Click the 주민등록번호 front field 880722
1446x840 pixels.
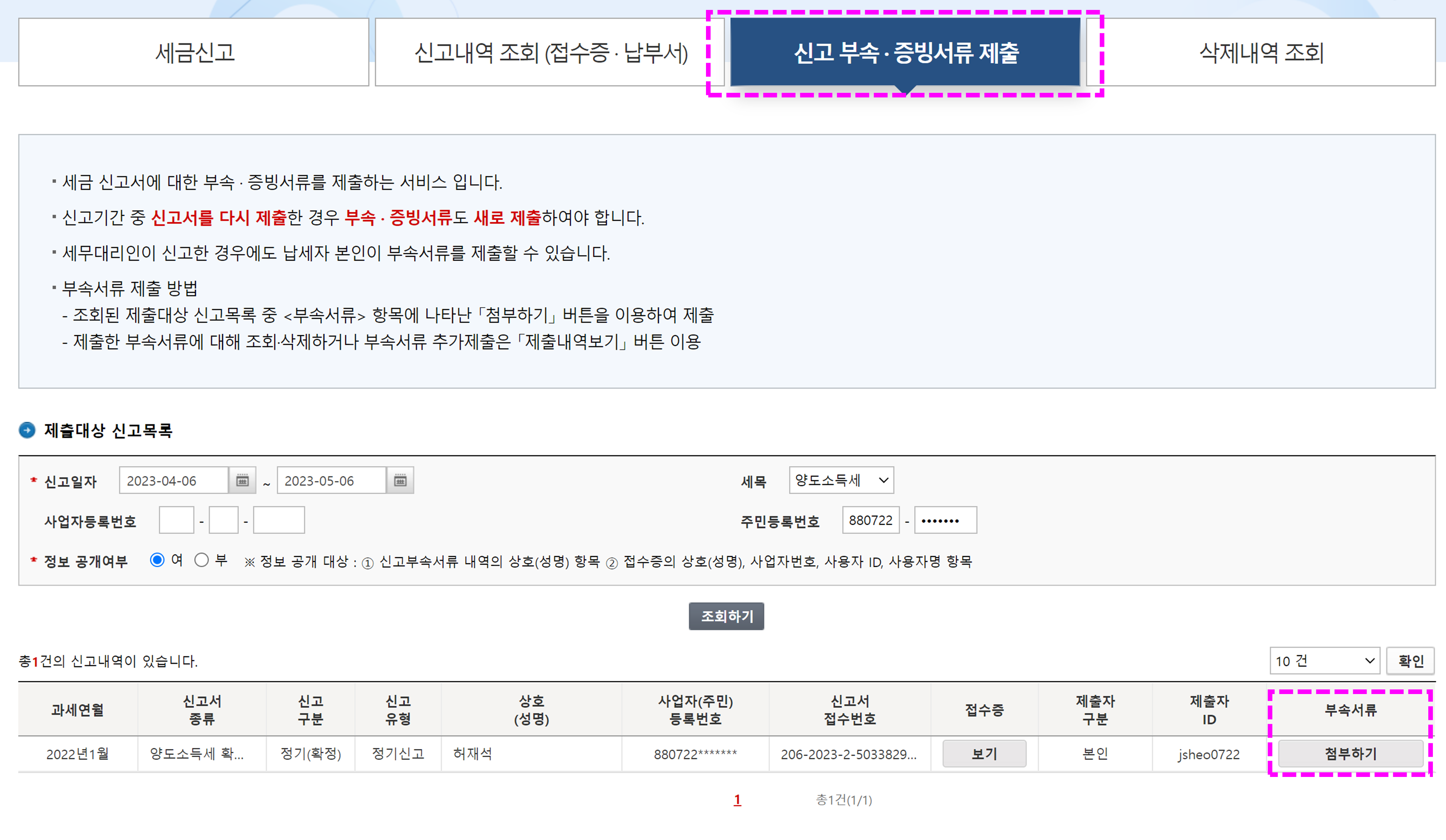click(870, 520)
